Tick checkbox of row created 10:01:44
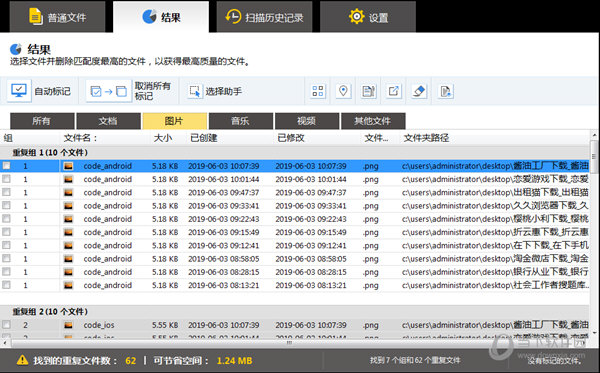The image size is (600, 373). point(7,179)
